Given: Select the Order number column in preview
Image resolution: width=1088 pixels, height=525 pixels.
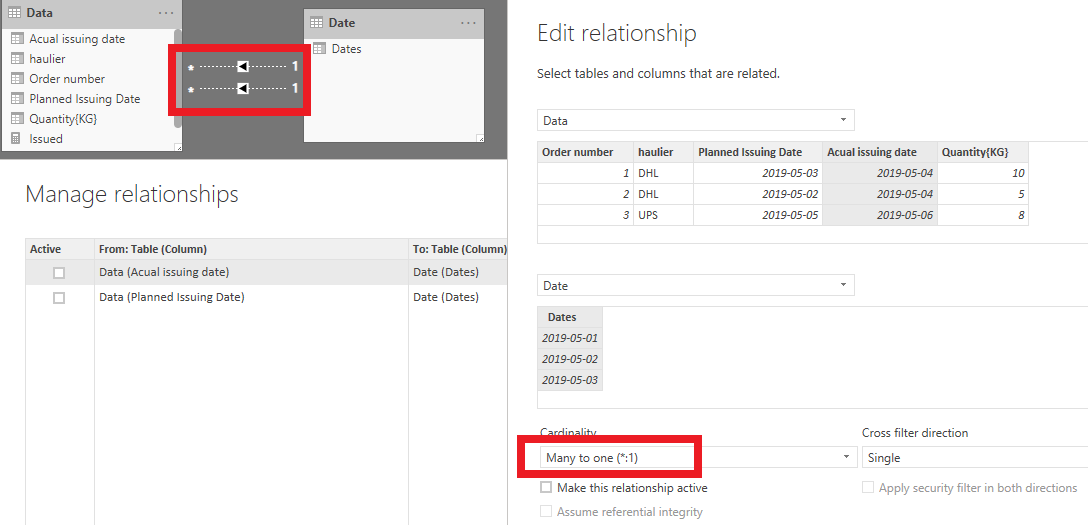Looking at the screenshot, I should (585, 153).
